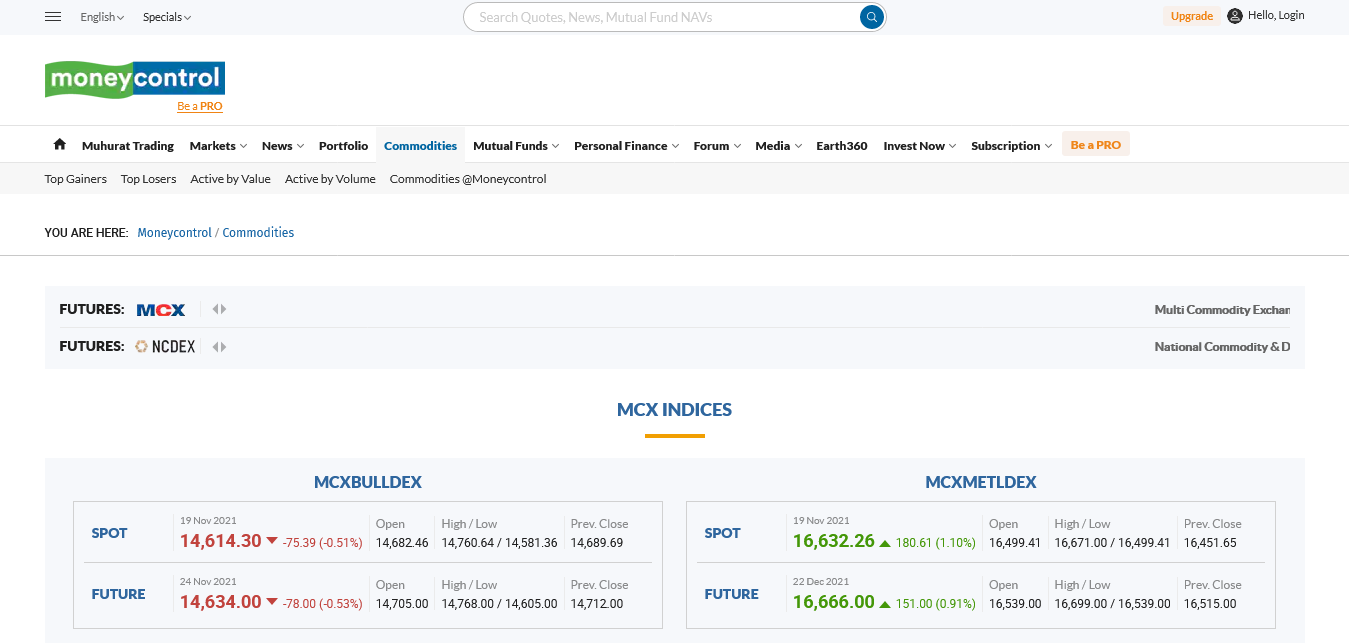The image size is (1366, 643).
Task: Click the NCDEX logo in futures row
Action: click(166, 347)
